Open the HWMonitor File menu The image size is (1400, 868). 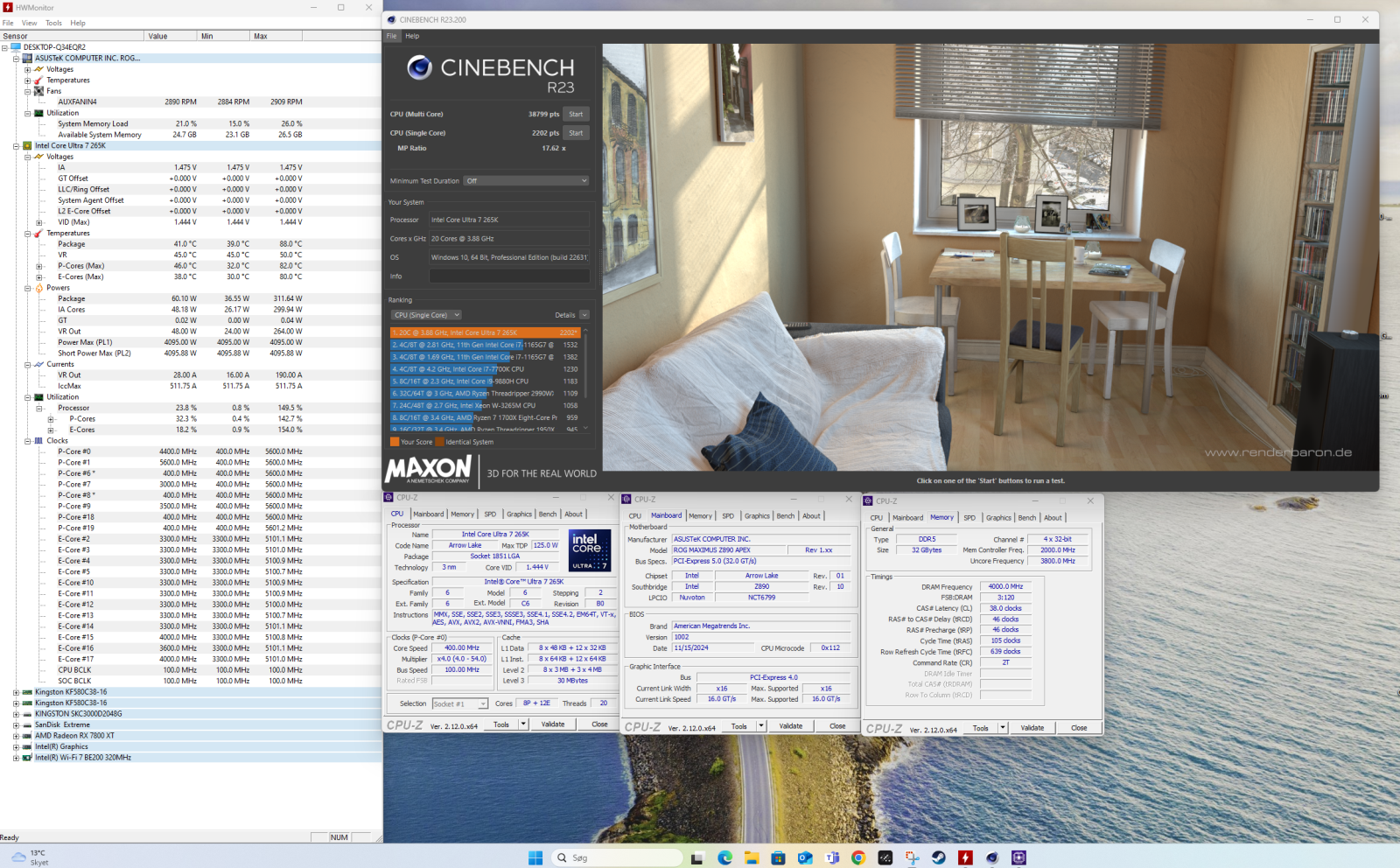point(8,23)
